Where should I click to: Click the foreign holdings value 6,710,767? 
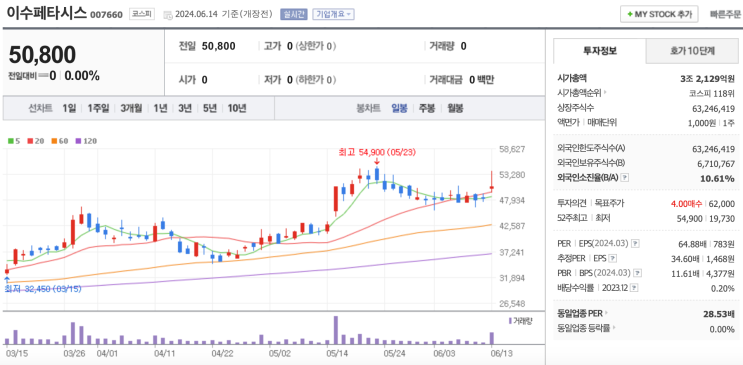tap(716, 164)
